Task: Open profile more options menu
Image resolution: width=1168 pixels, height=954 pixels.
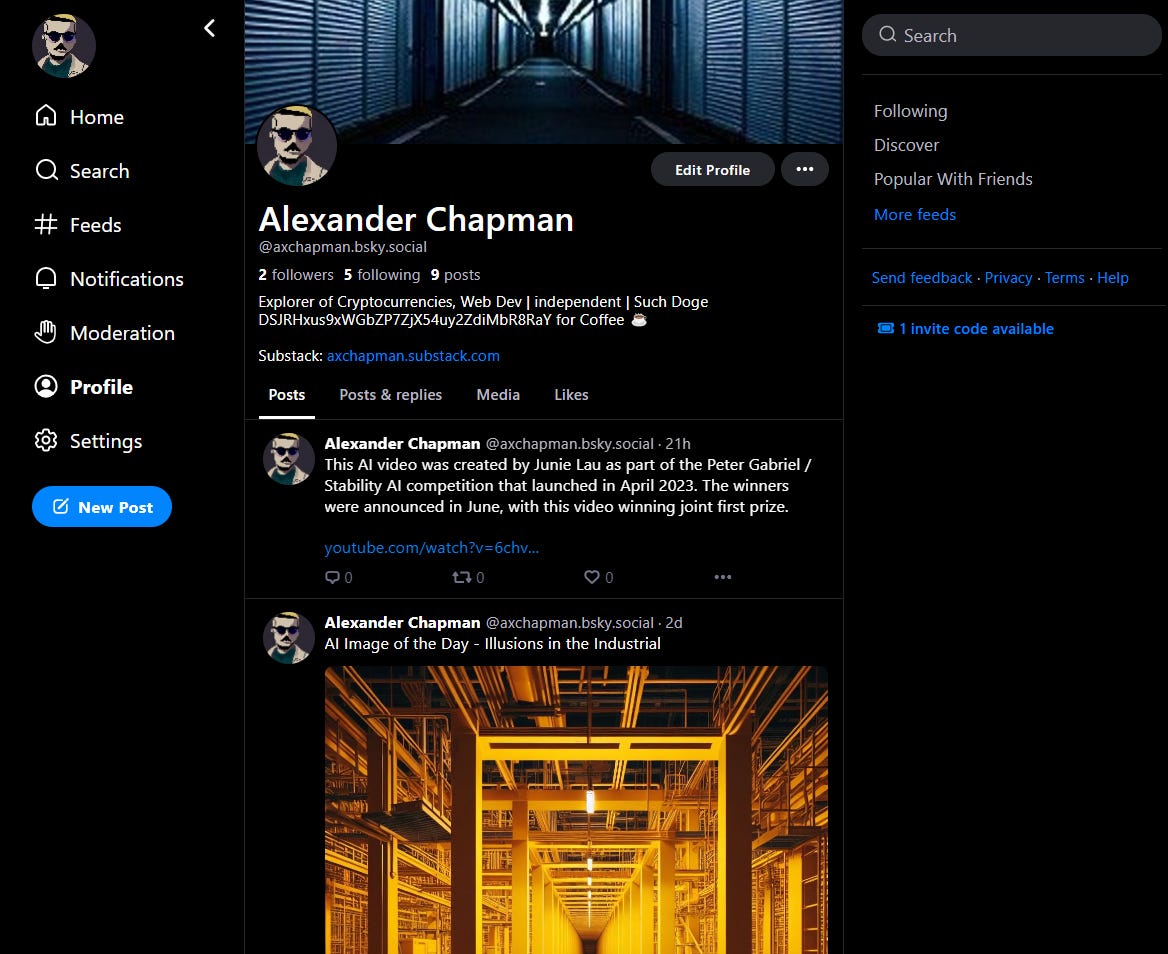Action: [x=804, y=169]
